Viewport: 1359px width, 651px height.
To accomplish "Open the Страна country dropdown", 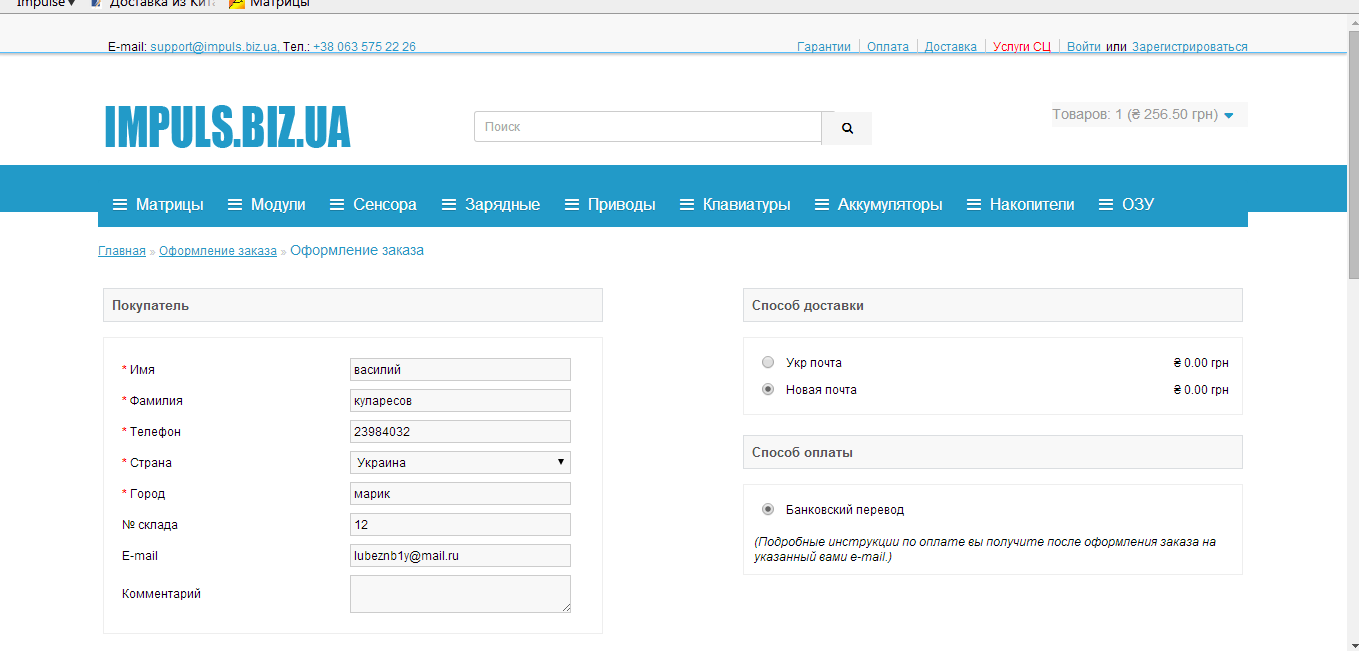I will (x=460, y=462).
